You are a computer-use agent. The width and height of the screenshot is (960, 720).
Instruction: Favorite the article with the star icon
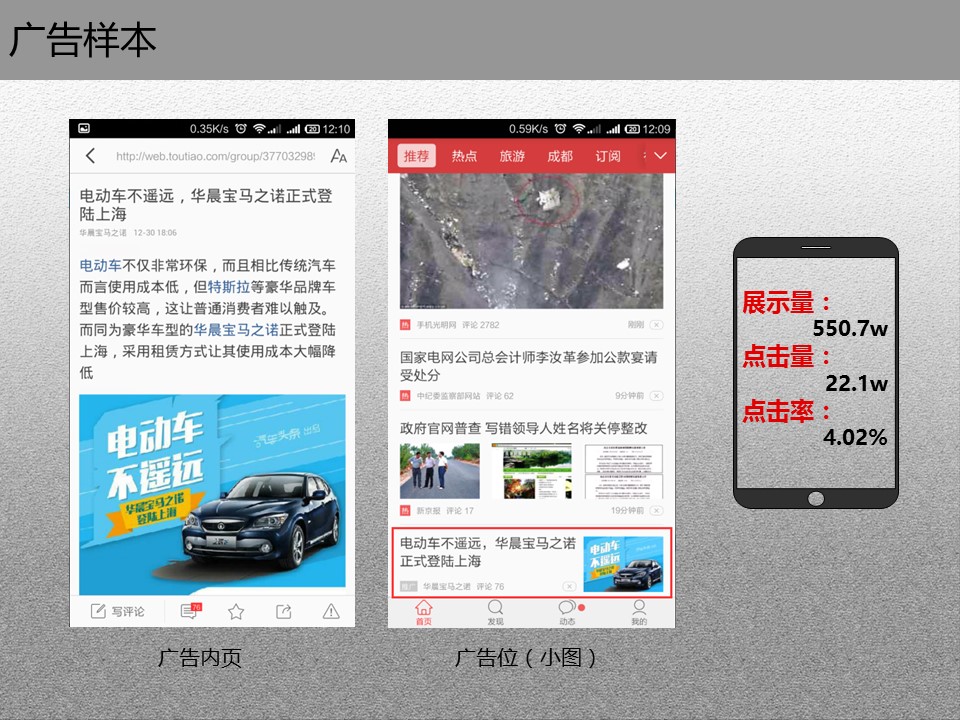236,611
